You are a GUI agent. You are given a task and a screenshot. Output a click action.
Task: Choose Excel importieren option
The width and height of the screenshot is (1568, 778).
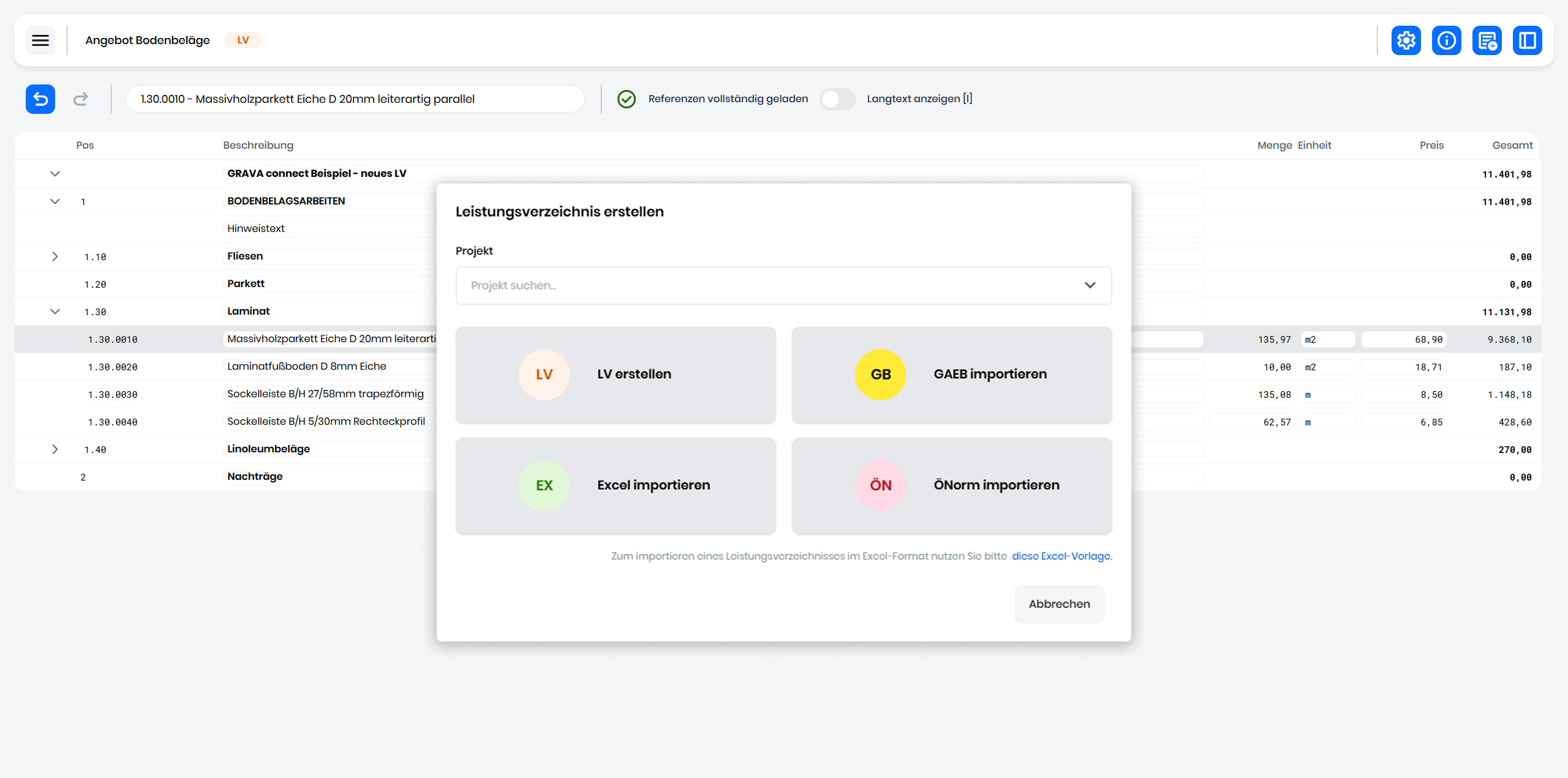(x=616, y=486)
